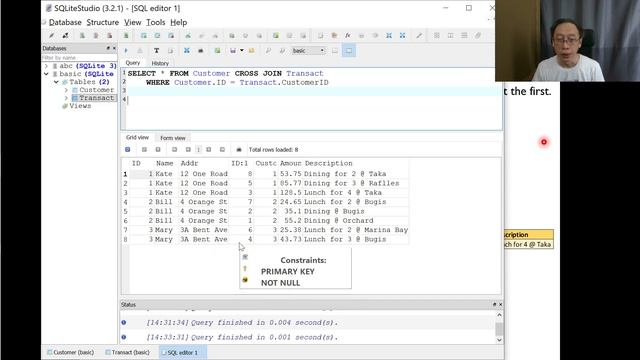The image size is (640, 360).
Task: Click the Filter by name field
Action: 79,58
